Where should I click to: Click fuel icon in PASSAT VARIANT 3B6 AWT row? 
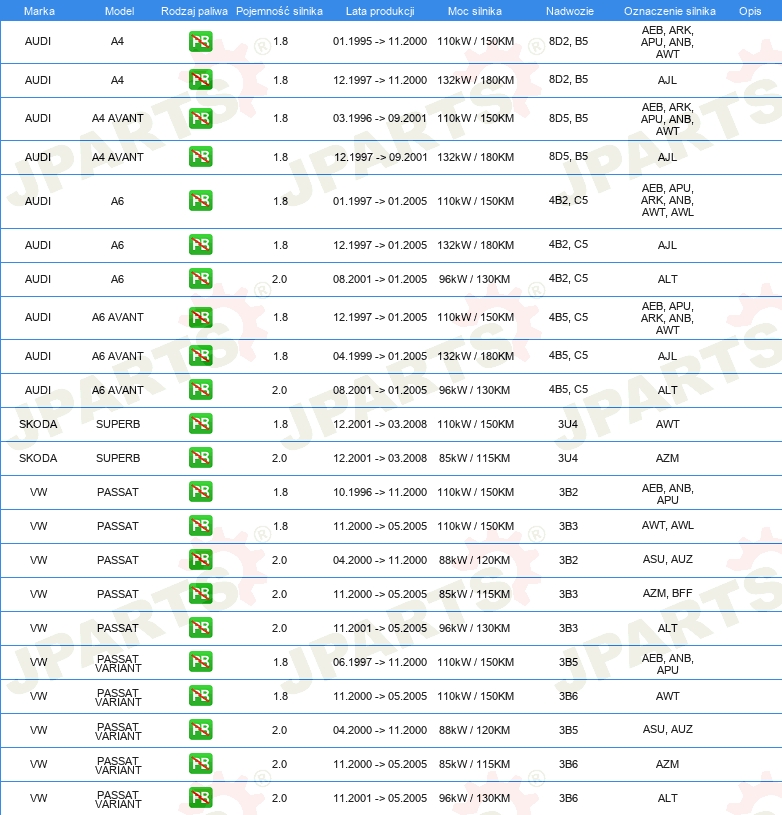click(x=201, y=695)
